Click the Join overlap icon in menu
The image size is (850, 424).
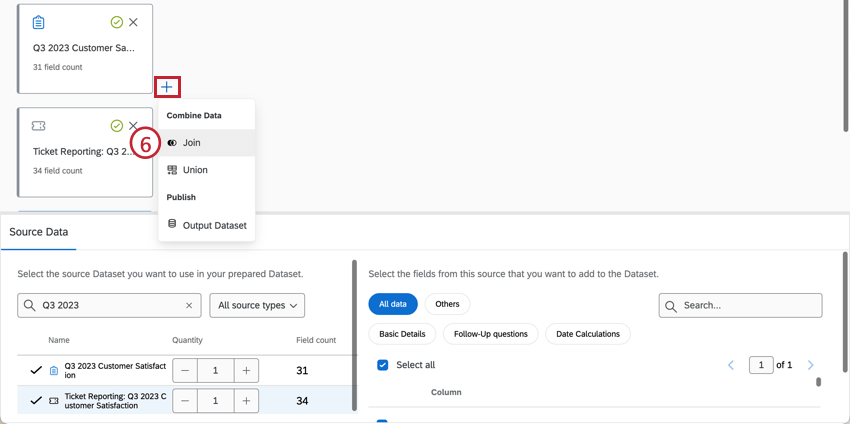pos(172,143)
